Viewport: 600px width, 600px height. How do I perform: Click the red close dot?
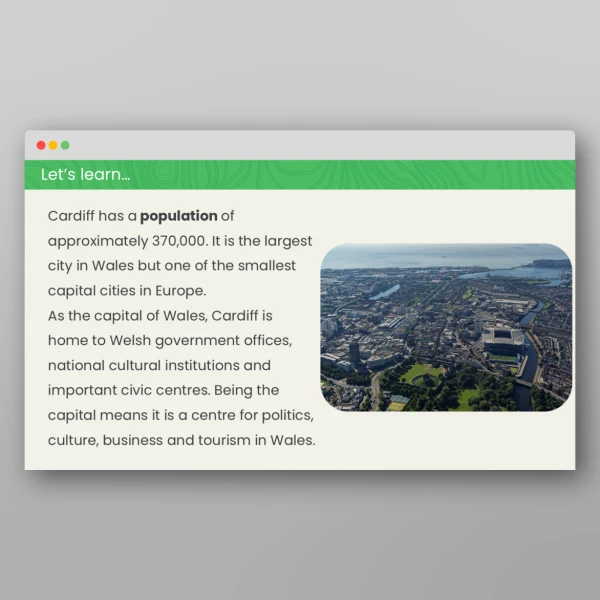[x=41, y=145]
